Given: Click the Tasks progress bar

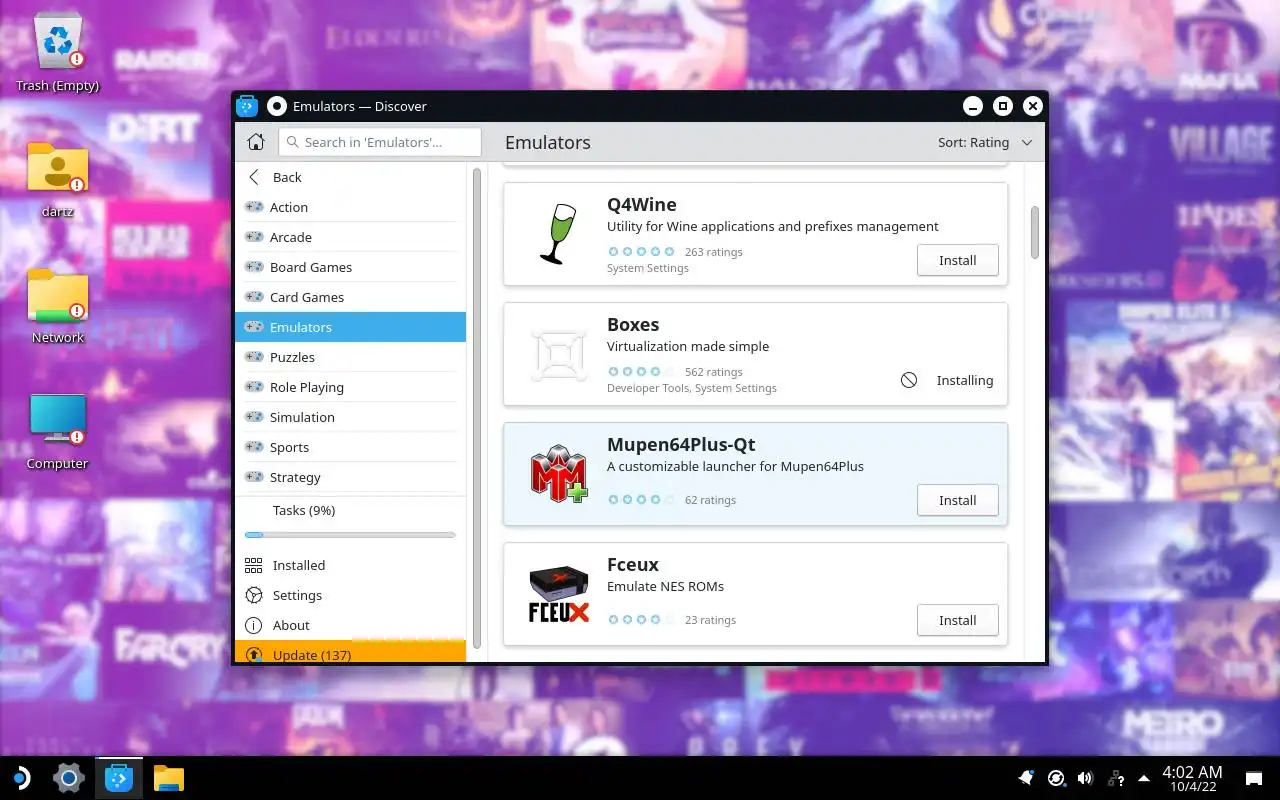Looking at the screenshot, I should [x=350, y=535].
